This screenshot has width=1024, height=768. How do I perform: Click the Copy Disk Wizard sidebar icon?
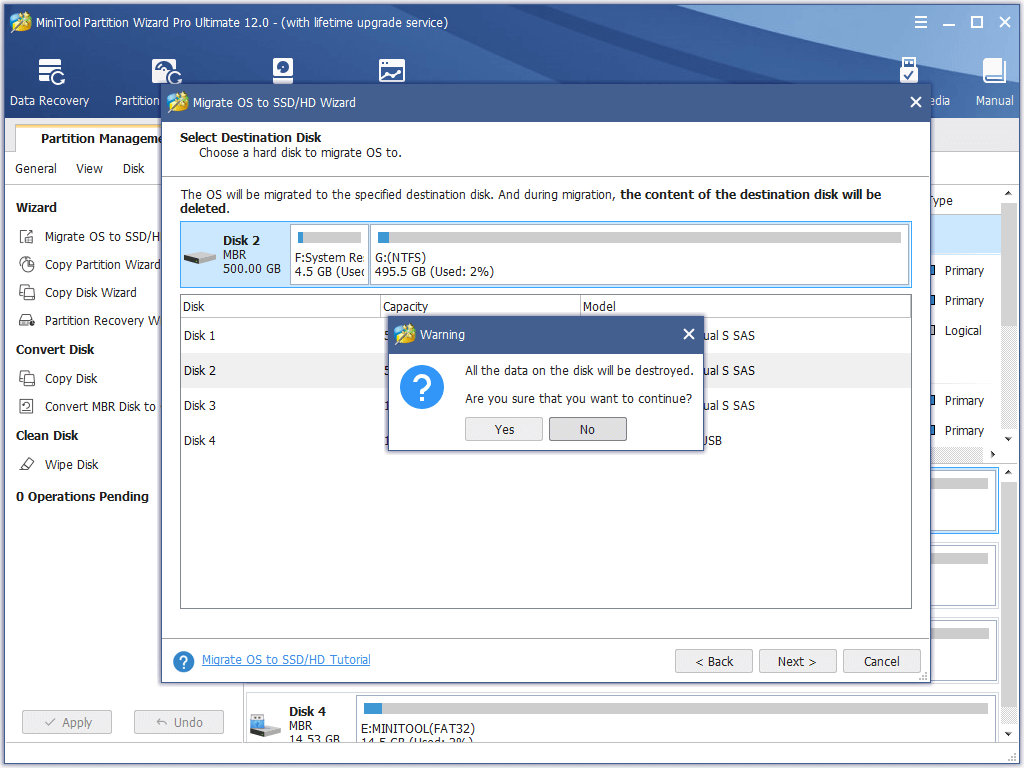27,293
